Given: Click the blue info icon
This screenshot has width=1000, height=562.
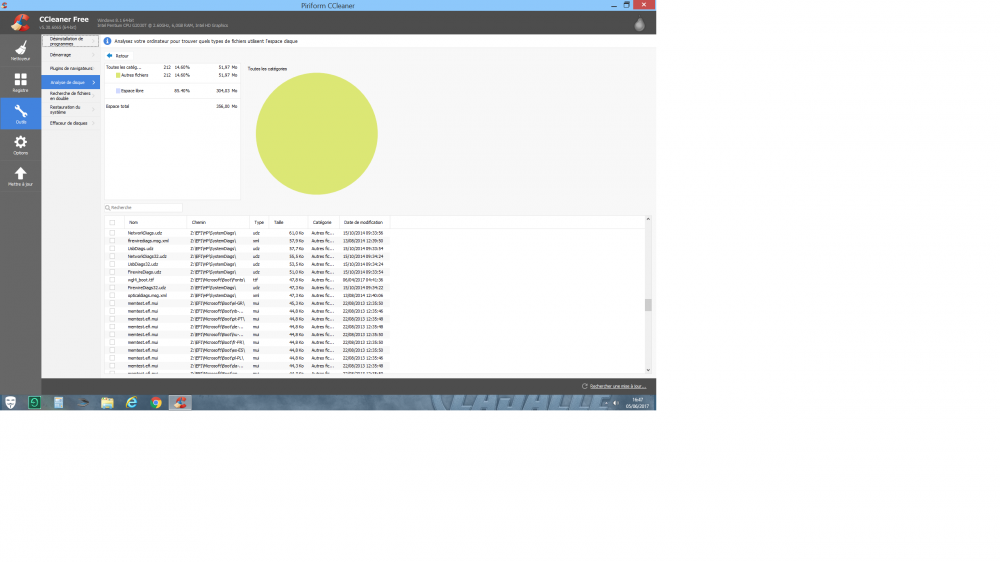Looking at the screenshot, I should click(x=107, y=41).
